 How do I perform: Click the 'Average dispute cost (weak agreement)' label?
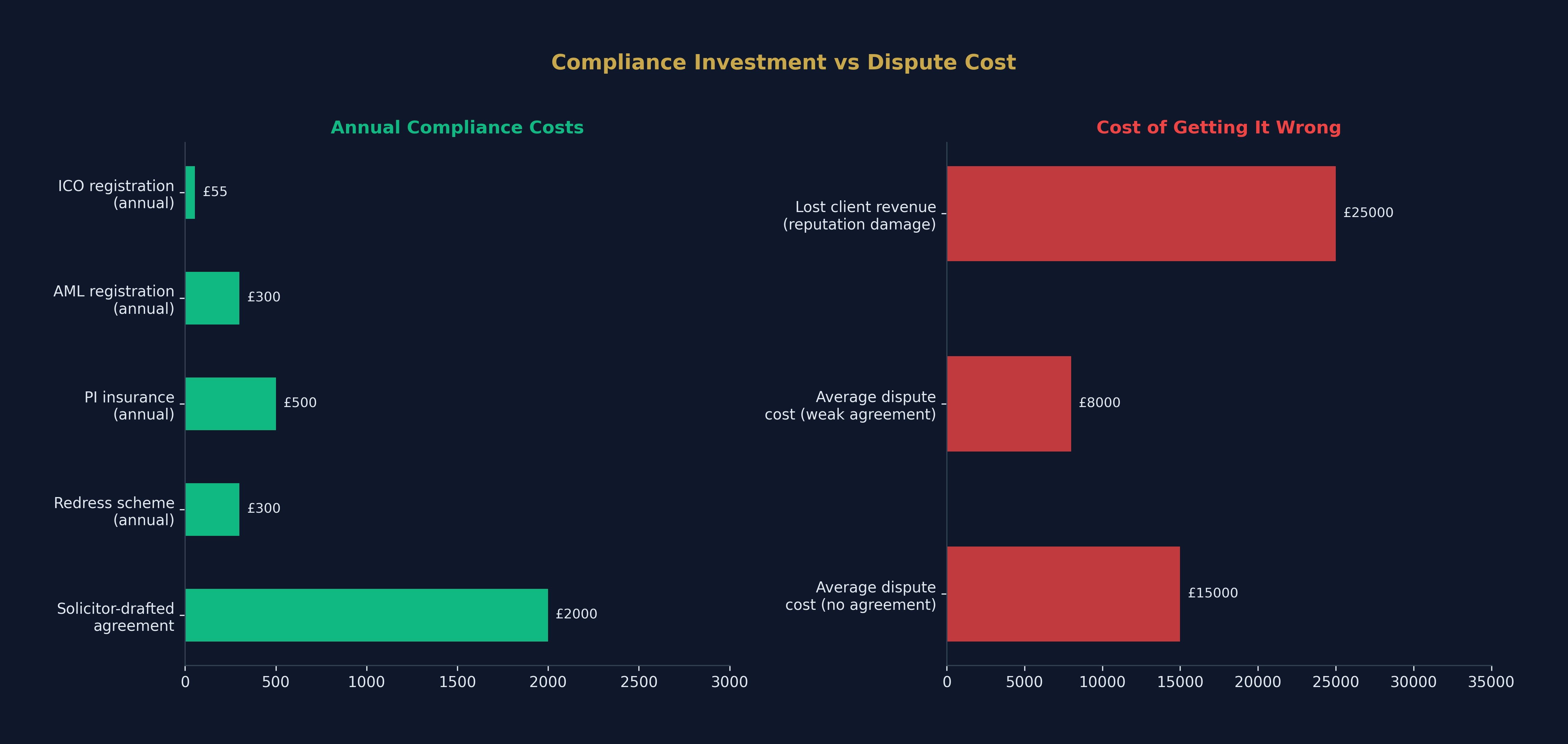click(x=850, y=406)
